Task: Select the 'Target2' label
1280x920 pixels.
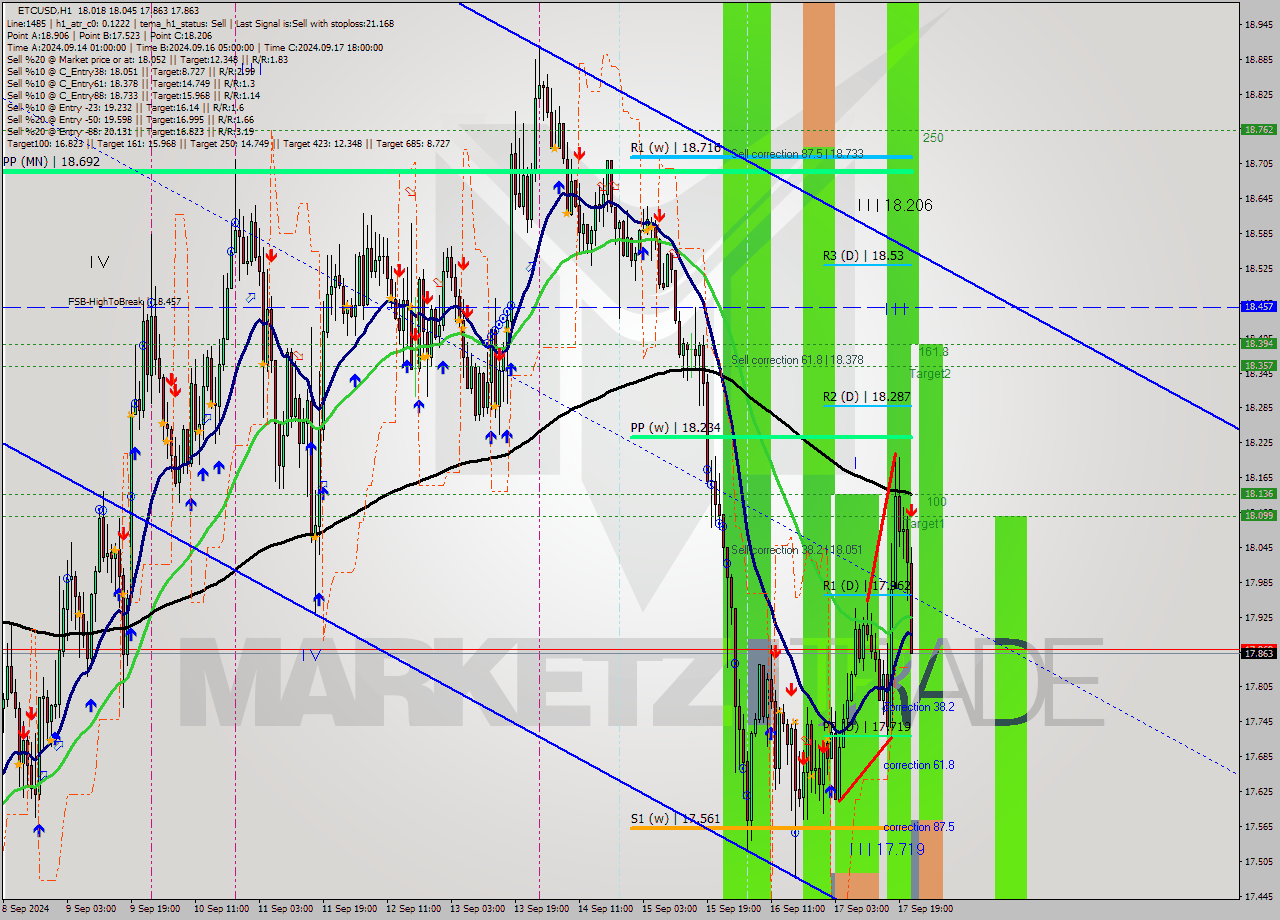Action: point(930,374)
